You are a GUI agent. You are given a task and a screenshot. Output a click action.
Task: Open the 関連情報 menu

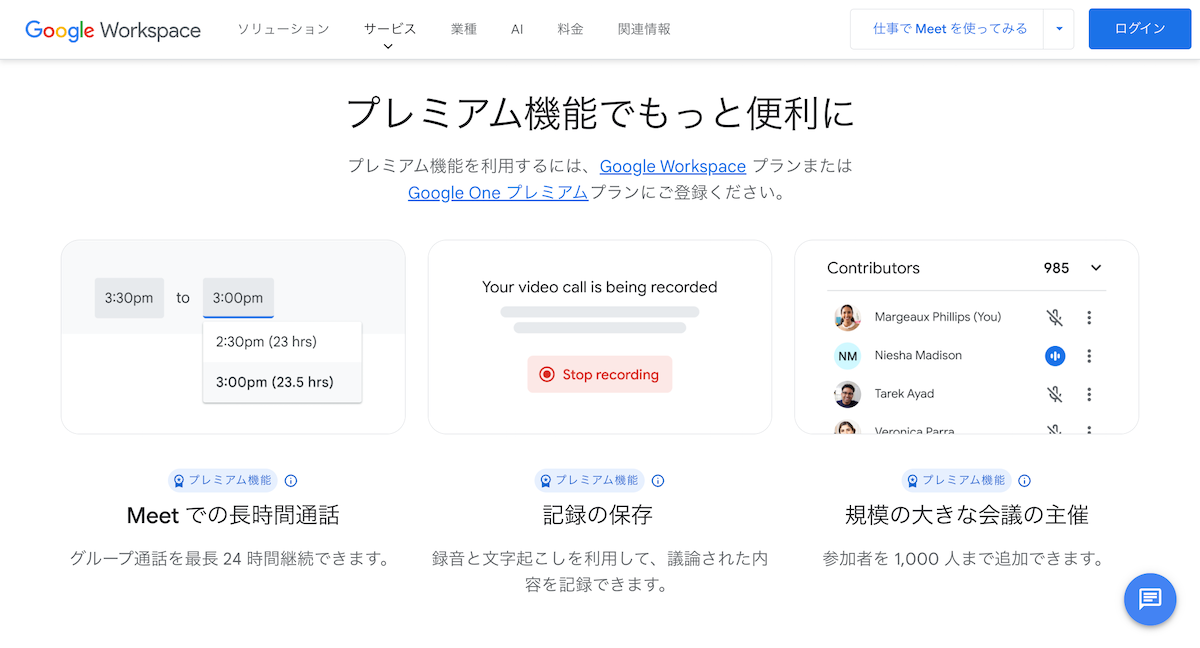click(x=644, y=29)
